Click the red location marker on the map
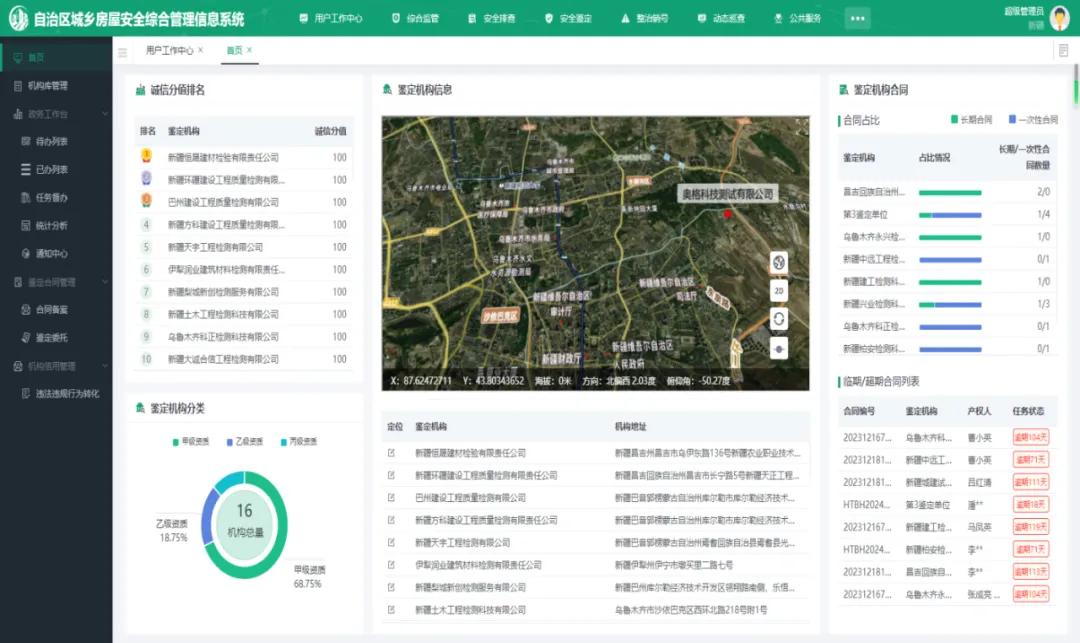 (x=728, y=214)
